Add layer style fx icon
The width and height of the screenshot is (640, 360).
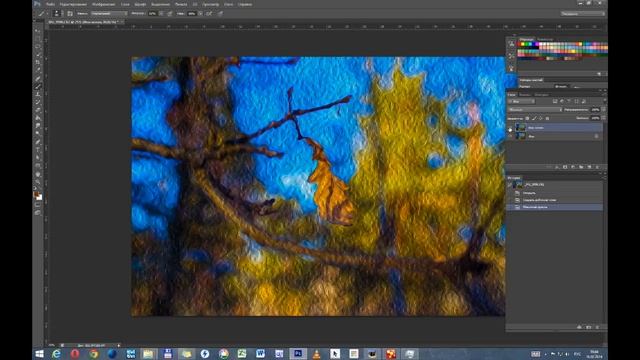557,167
